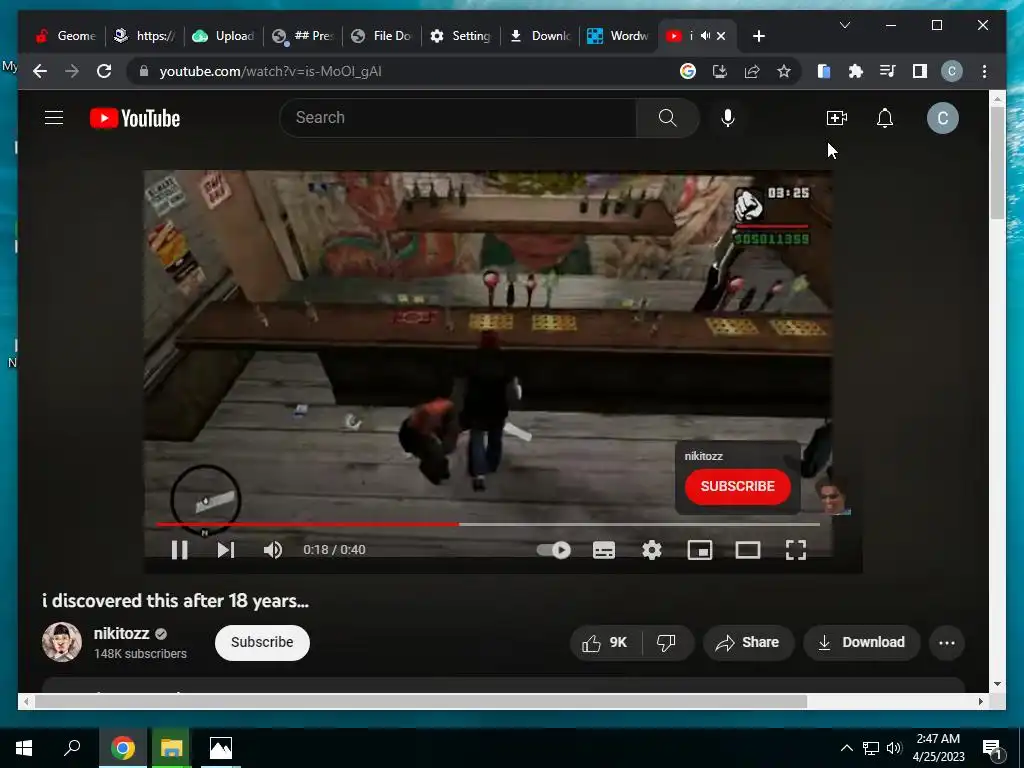The width and height of the screenshot is (1024, 768).
Task: Click the horizontal page scrollbar
Action: (421, 701)
